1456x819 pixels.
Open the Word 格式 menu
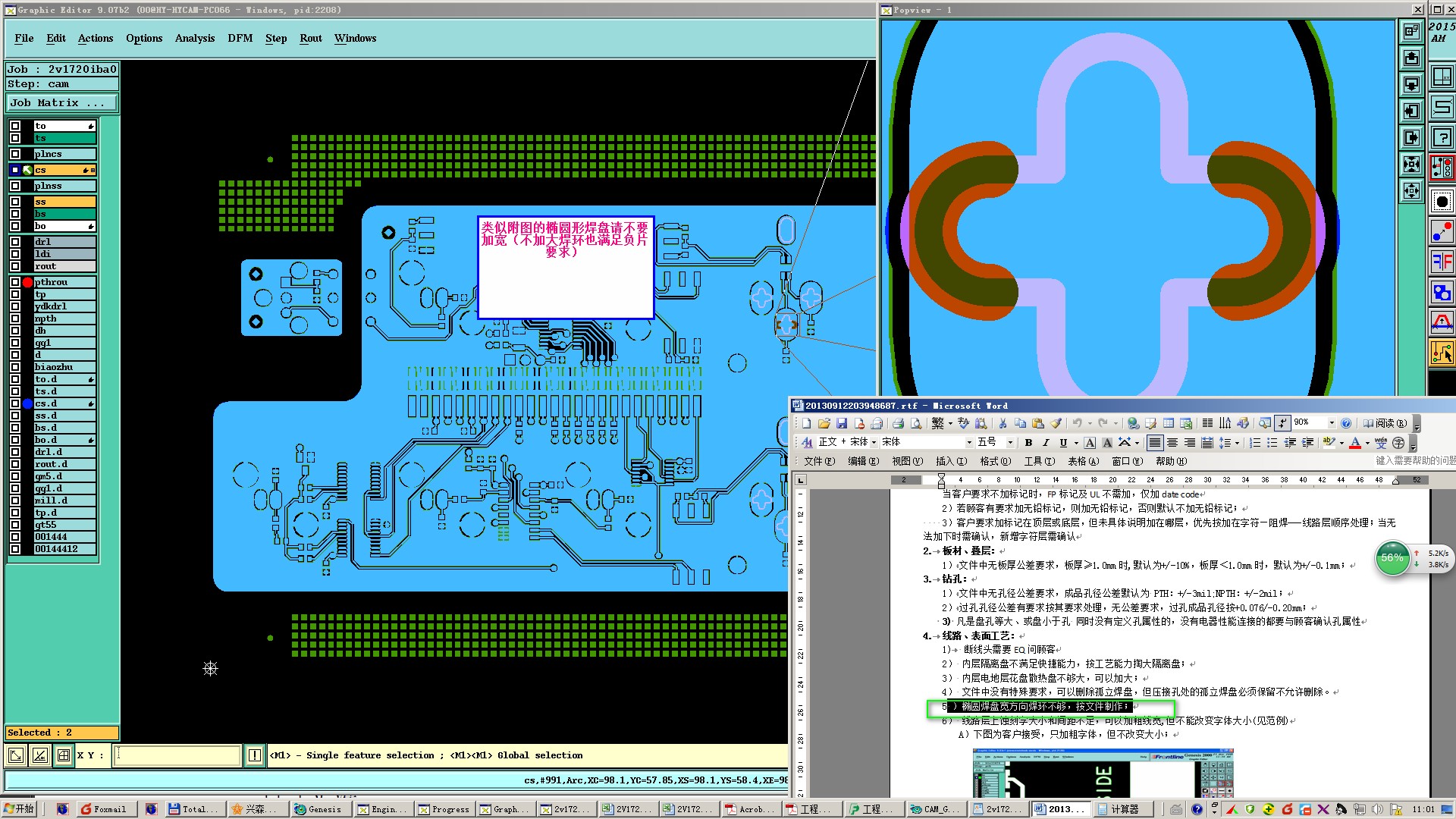(x=995, y=461)
